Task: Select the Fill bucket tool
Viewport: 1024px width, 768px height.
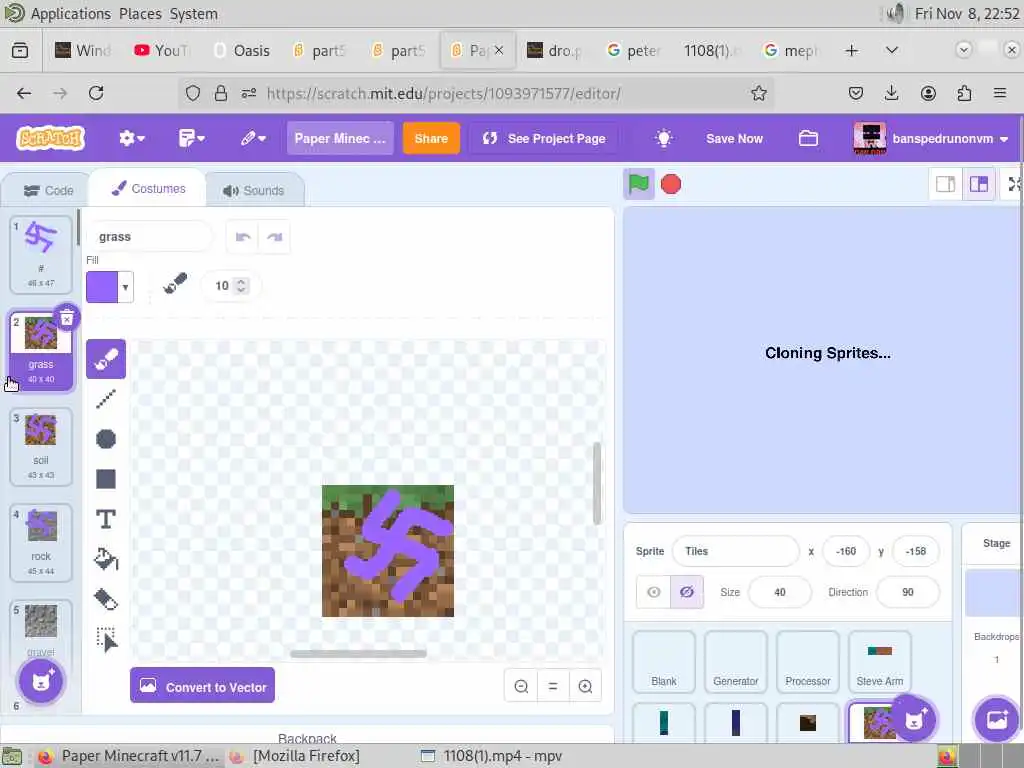Action: pos(106,559)
